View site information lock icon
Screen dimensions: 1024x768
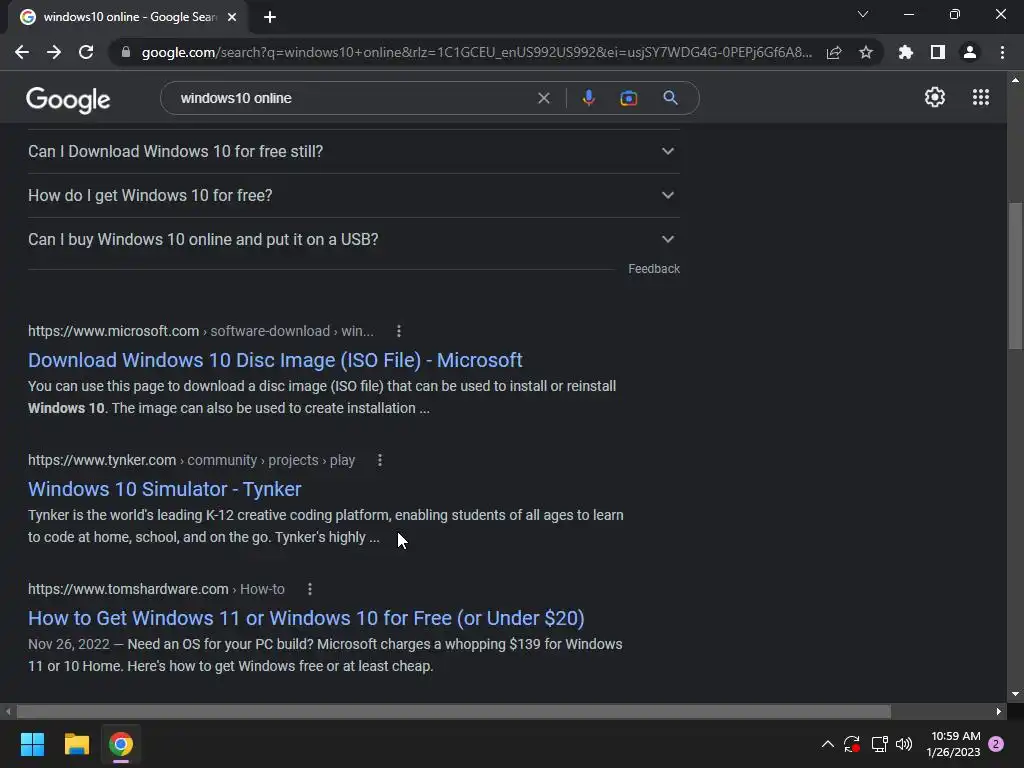click(x=126, y=52)
